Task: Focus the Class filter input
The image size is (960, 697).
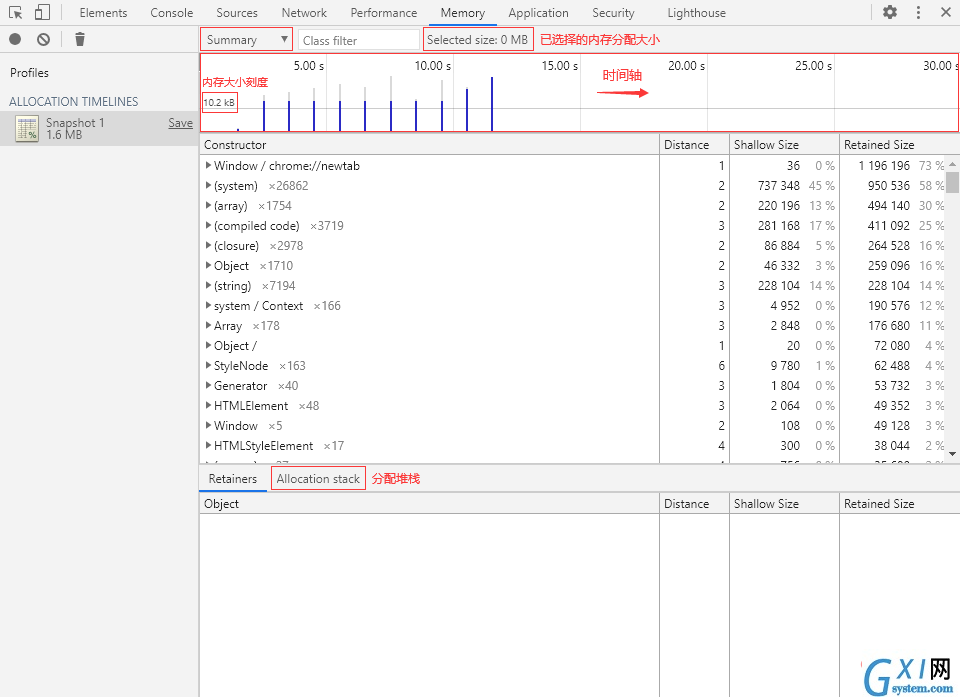Action: [359, 40]
